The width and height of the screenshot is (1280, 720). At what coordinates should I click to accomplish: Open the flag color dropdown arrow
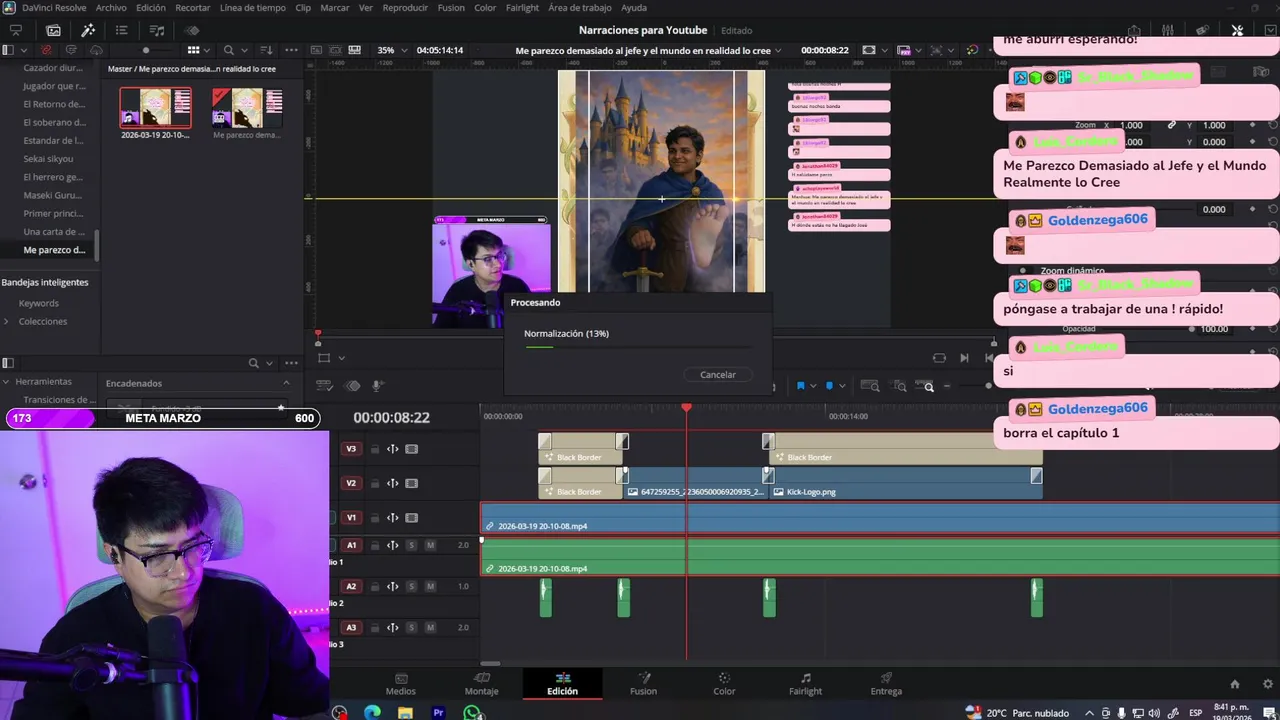(x=813, y=386)
